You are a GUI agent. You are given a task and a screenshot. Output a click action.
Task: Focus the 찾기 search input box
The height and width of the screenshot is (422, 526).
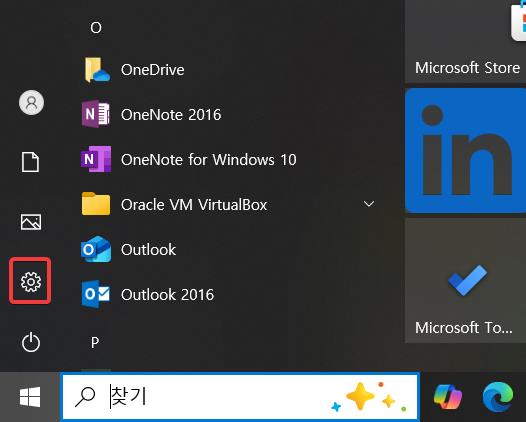[240, 397]
